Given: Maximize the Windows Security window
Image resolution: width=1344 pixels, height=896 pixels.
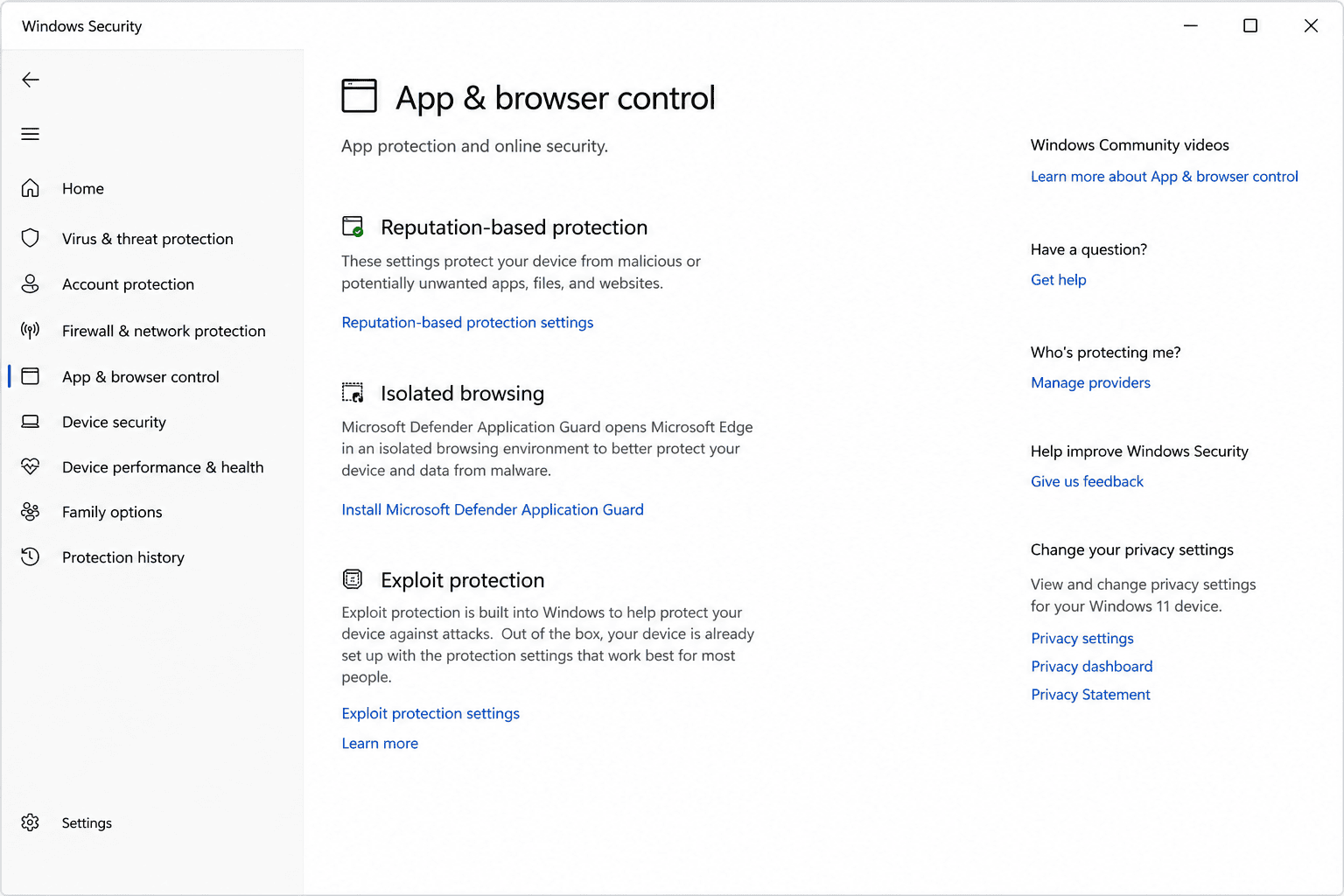Looking at the screenshot, I should [x=1250, y=25].
